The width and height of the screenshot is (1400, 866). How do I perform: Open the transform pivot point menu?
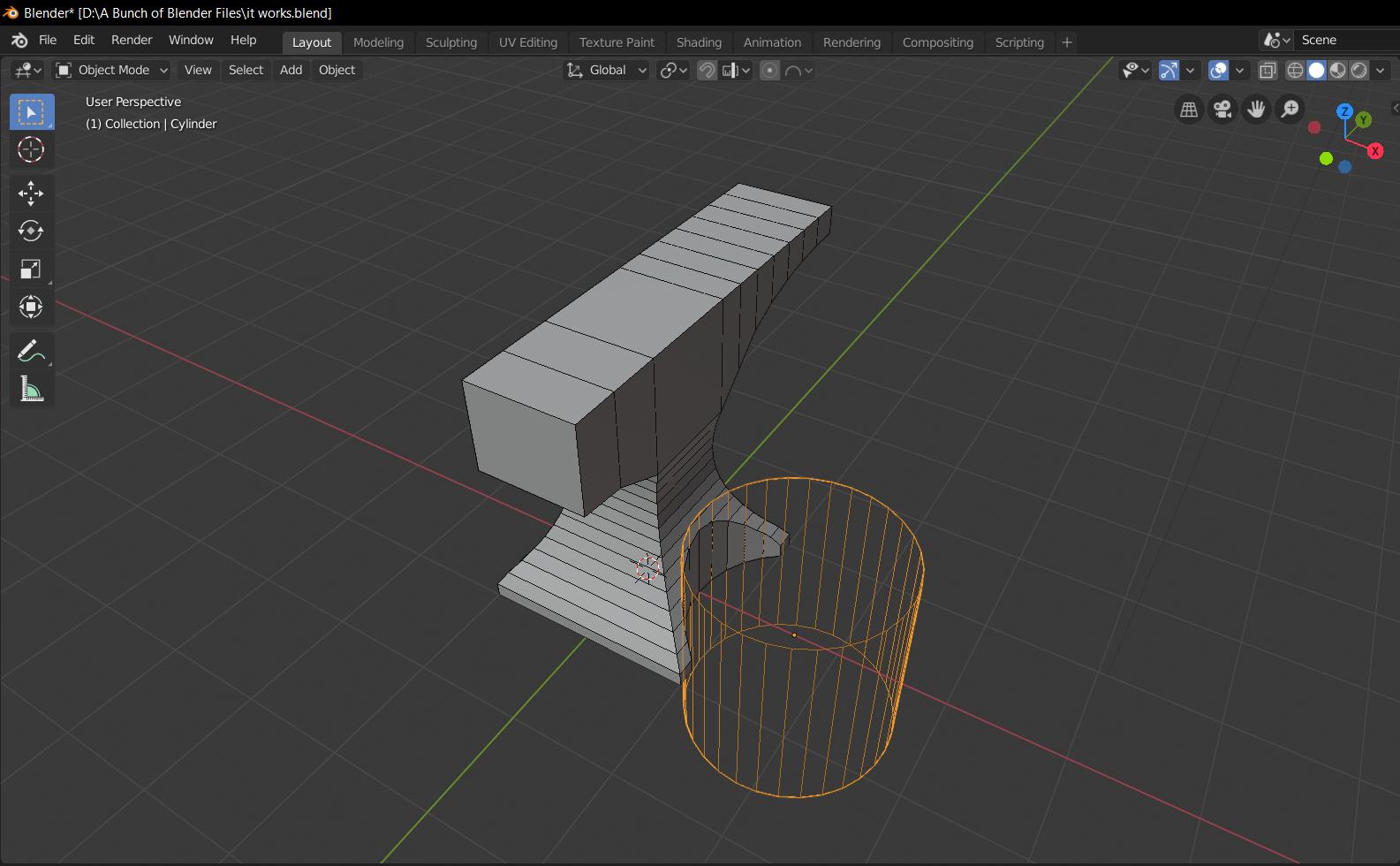674,70
